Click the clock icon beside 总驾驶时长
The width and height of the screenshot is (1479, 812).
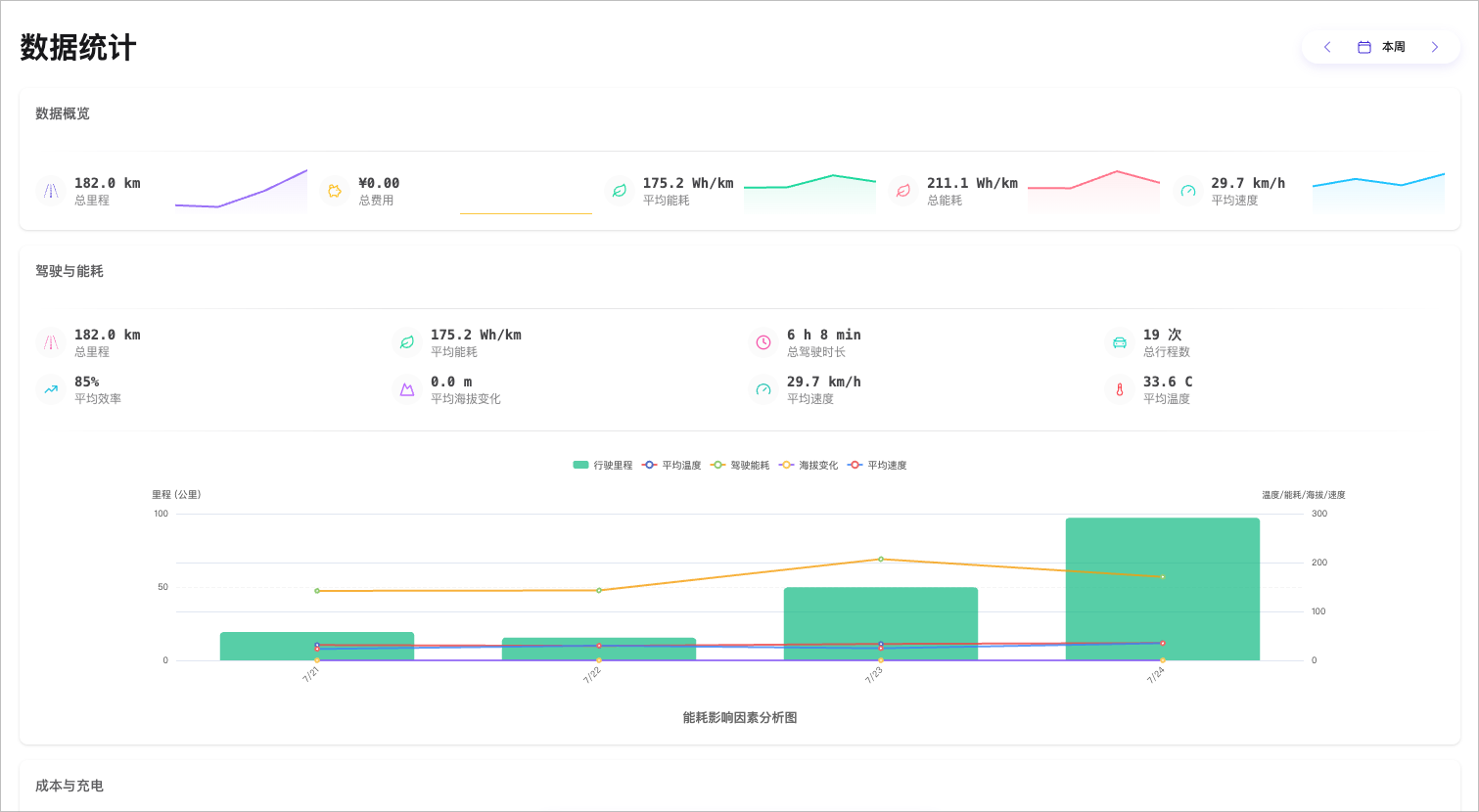point(763,342)
